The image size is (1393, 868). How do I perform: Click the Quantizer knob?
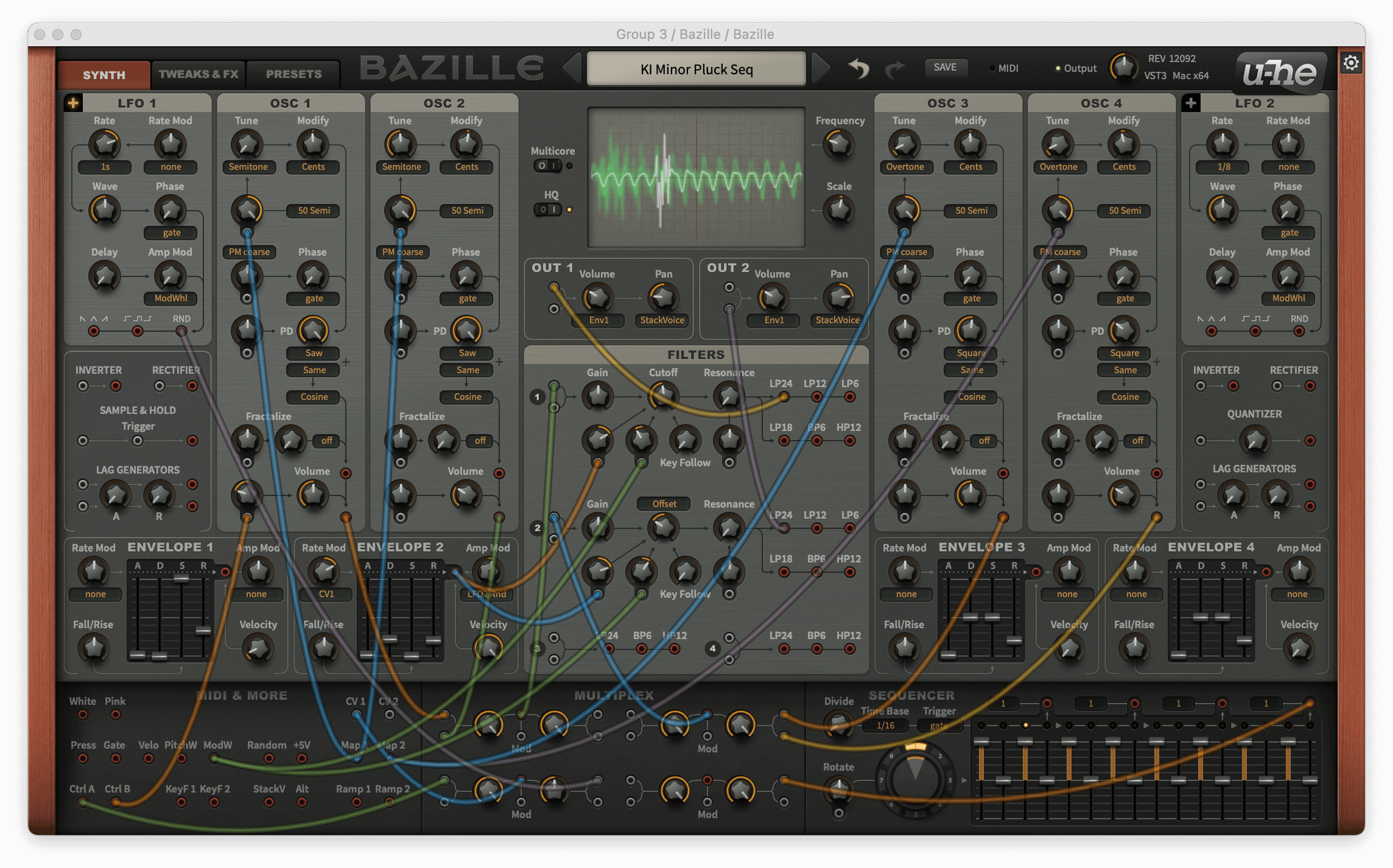pyautogui.click(x=1255, y=440)
